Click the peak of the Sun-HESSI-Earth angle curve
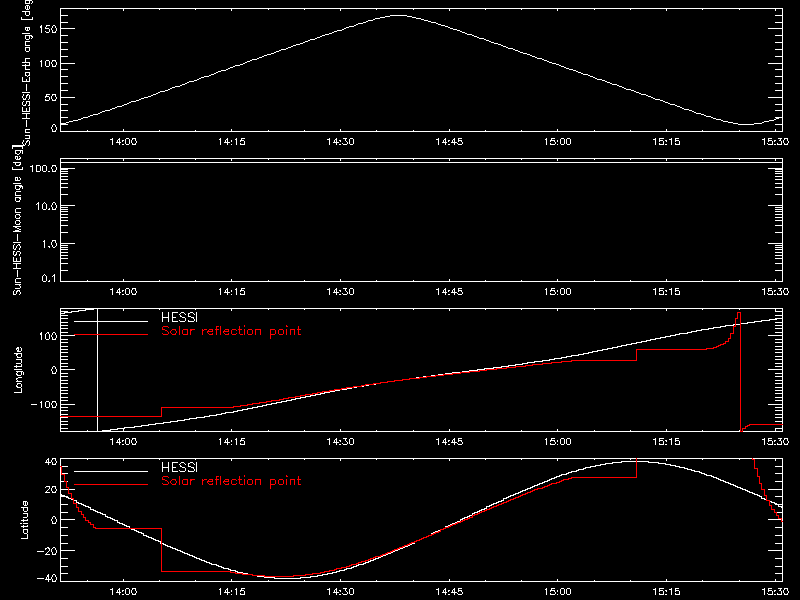This screenshot has height=600, width=800. tap(398, 16)
